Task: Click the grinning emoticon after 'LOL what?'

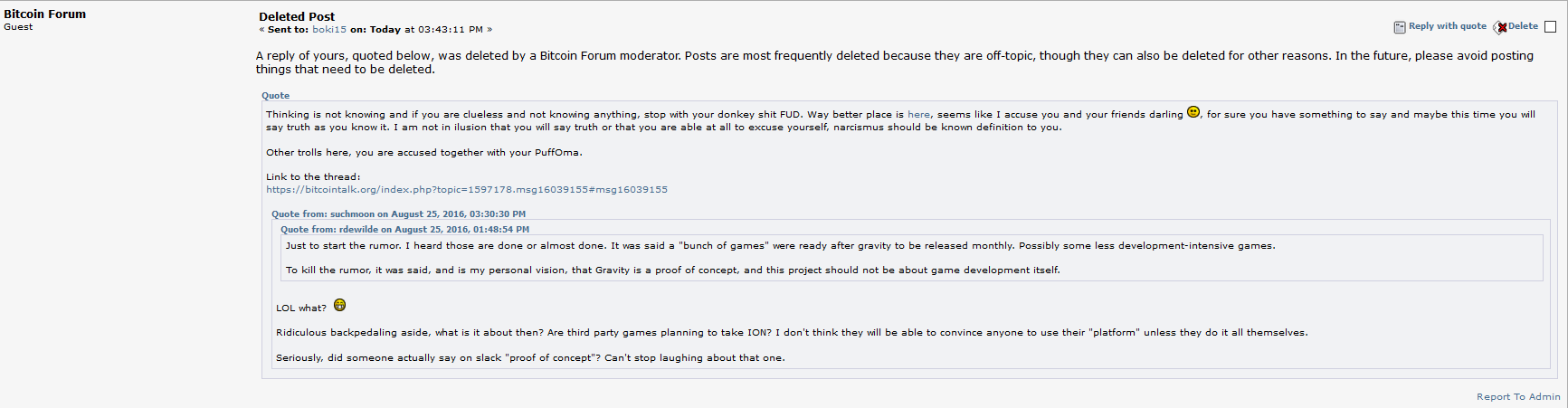Action: click(340, 305)
